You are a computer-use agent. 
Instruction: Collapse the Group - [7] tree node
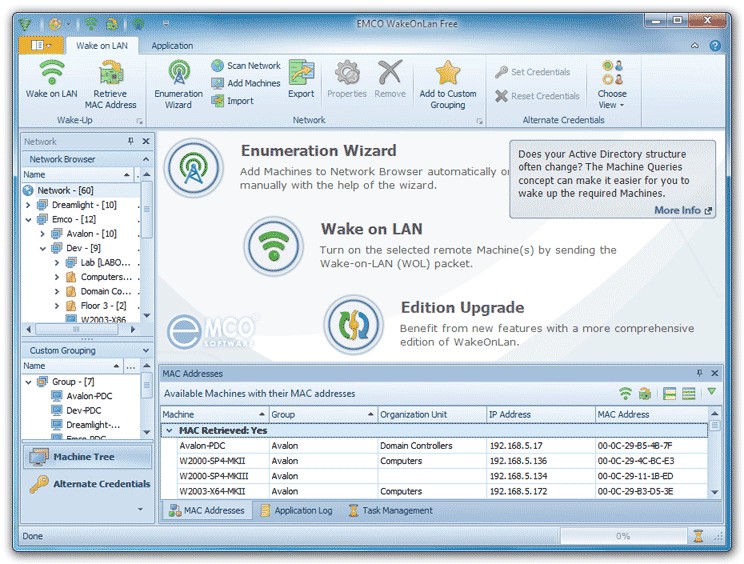[x=28, y=382]
